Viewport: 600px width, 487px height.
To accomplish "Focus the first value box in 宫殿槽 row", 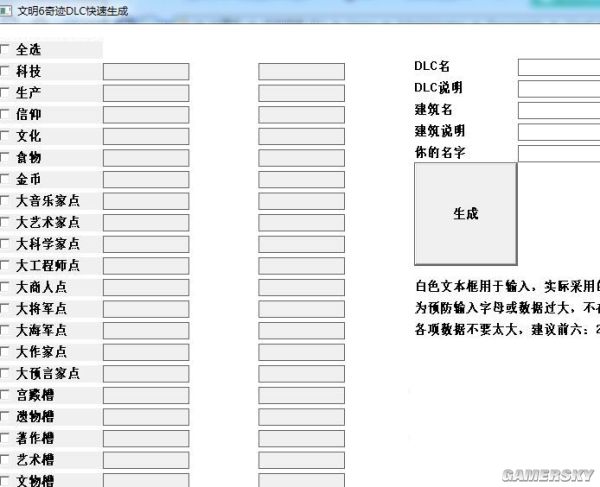I will tap(146, 395).
